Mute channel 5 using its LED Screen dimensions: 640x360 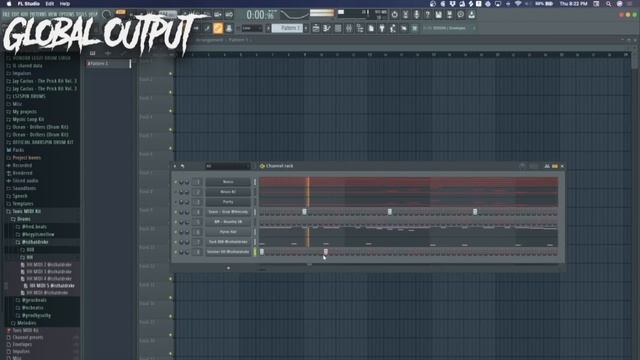176,222
